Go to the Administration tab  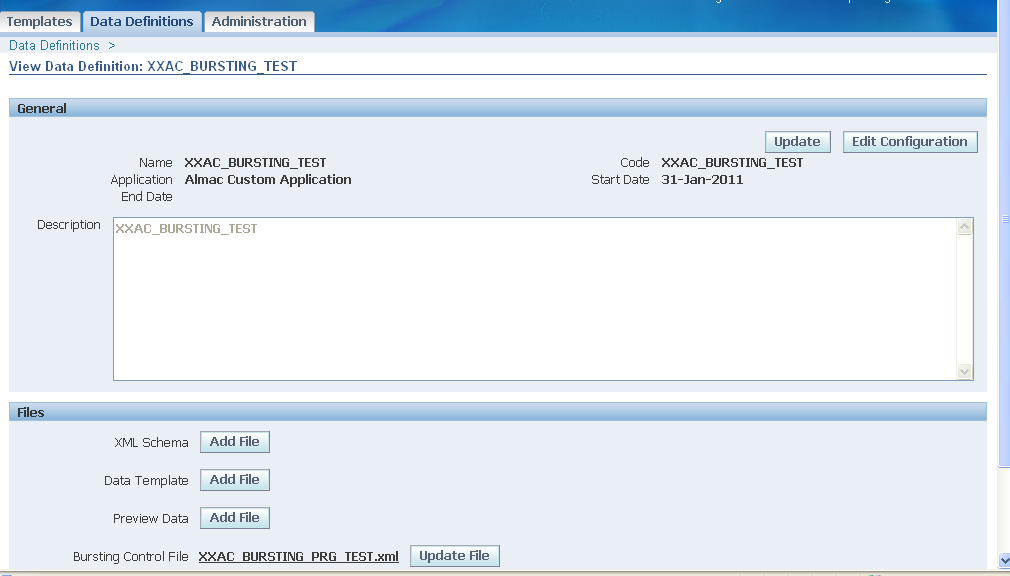[x=259, y=21]
